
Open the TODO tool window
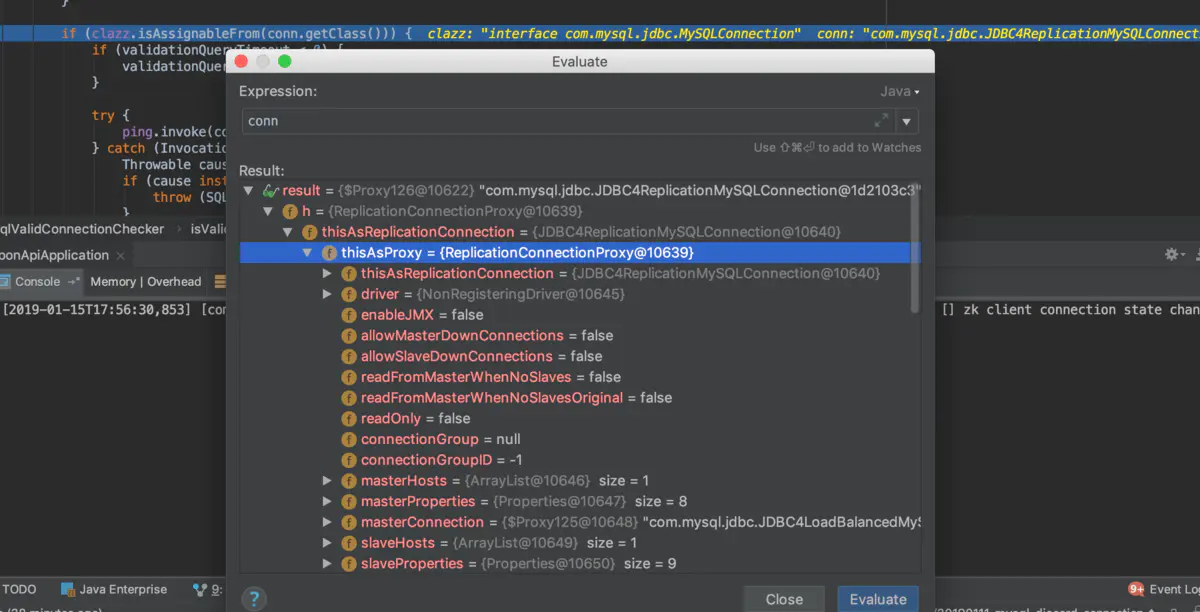(x=20, y=590)
